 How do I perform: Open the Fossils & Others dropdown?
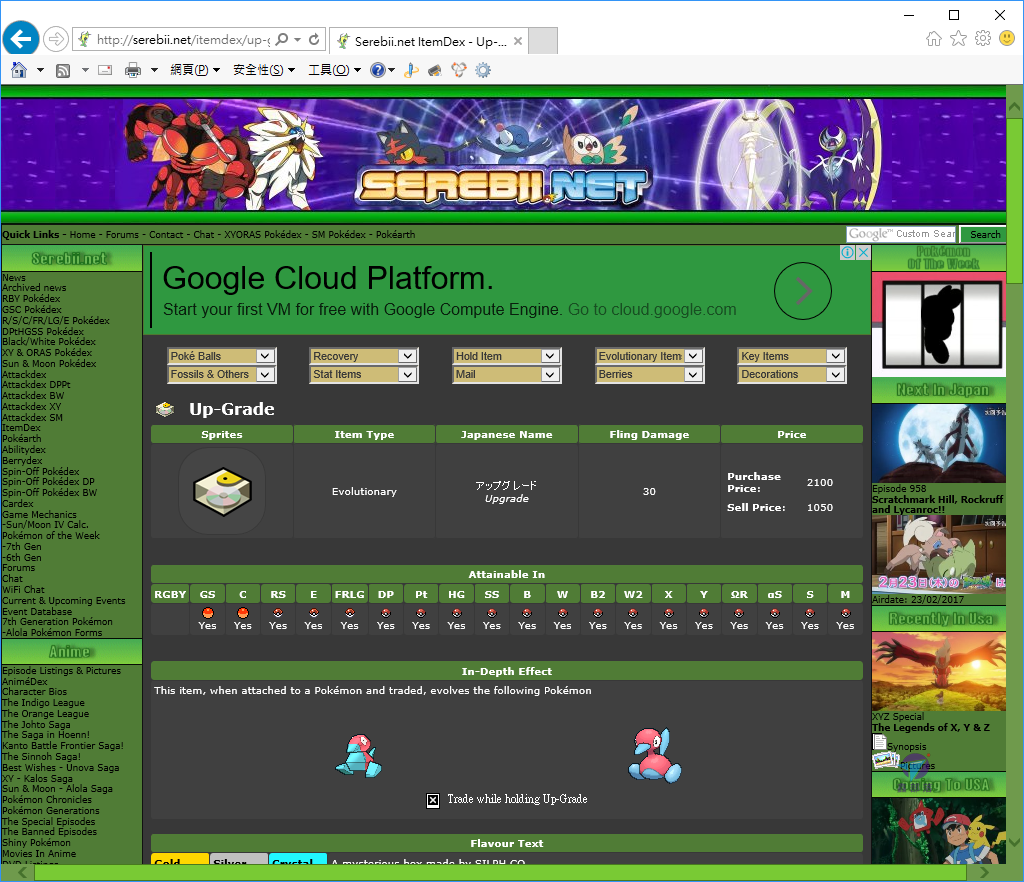(221, 374)
